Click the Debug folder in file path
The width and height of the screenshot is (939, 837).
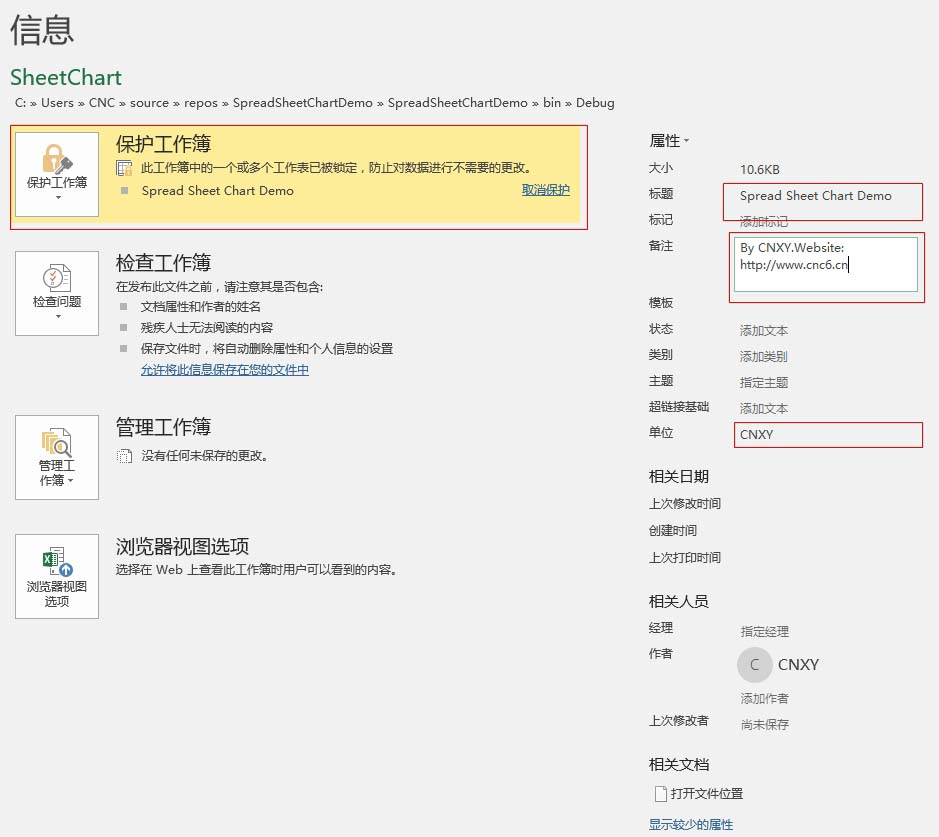[x=595, y=103]
